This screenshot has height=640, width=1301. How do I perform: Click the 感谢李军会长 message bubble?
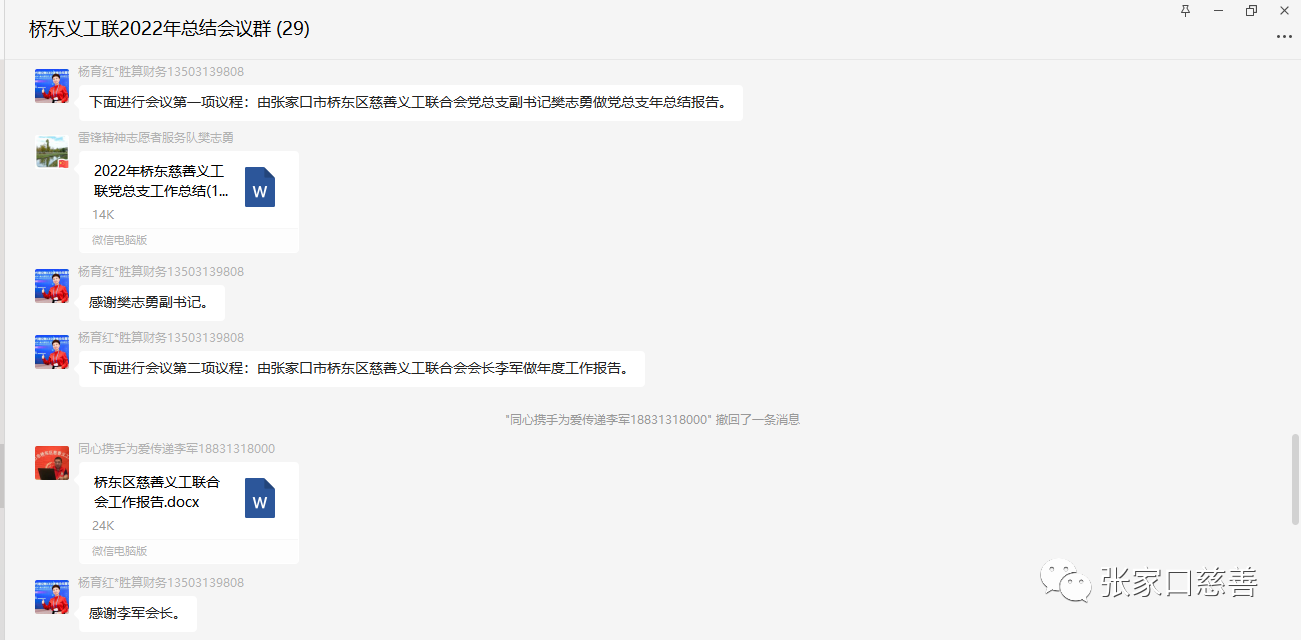tap(137, 613)
